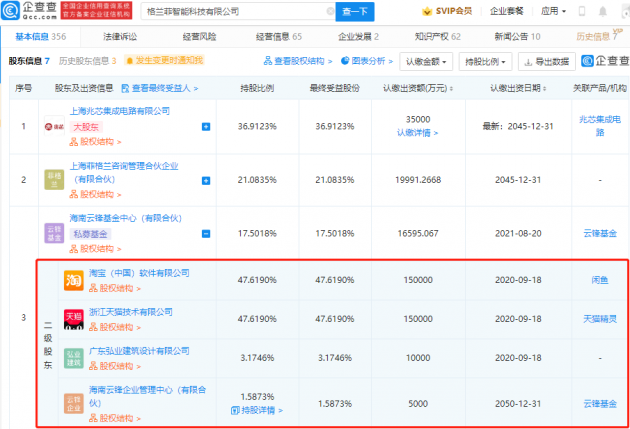Viewport: 630px width, 429px height.
Task: Switch to 新闻公告 tab
Action: click(x=517, y=37)
